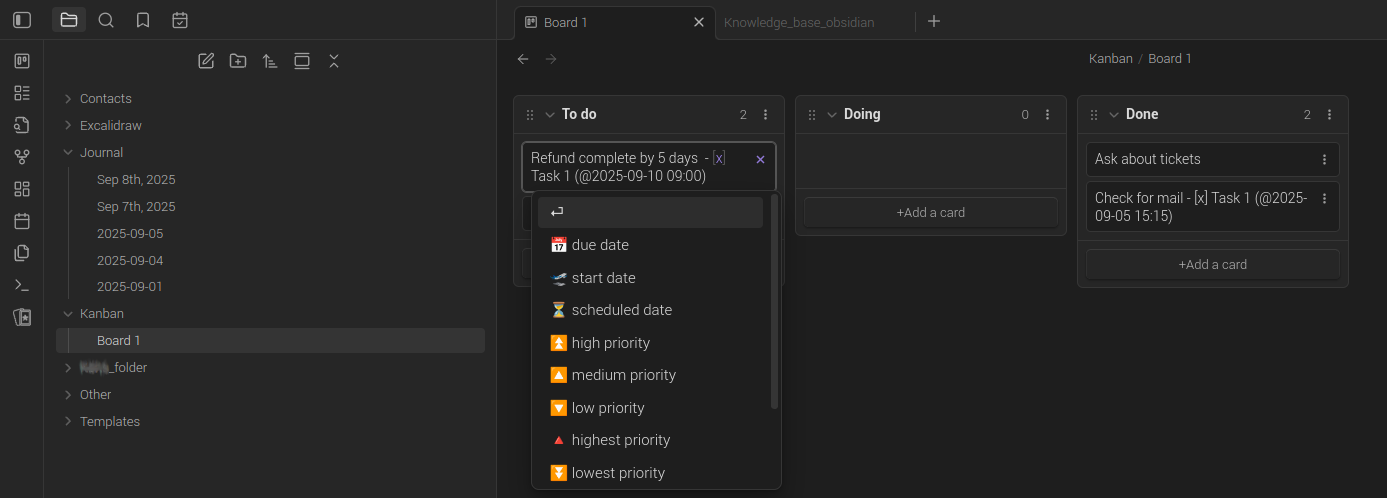Open the To do list options menu
Image resolution: width=1387 pixels, height=498 pixels.
click(x=766, y=115)
